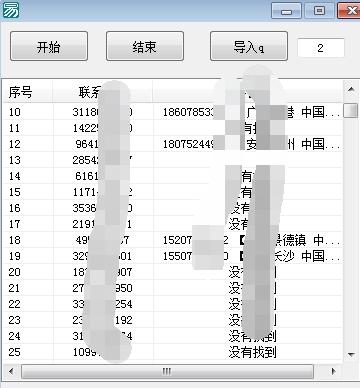Click the horizontal scrollbar right arrow

(x=333, y=371)
